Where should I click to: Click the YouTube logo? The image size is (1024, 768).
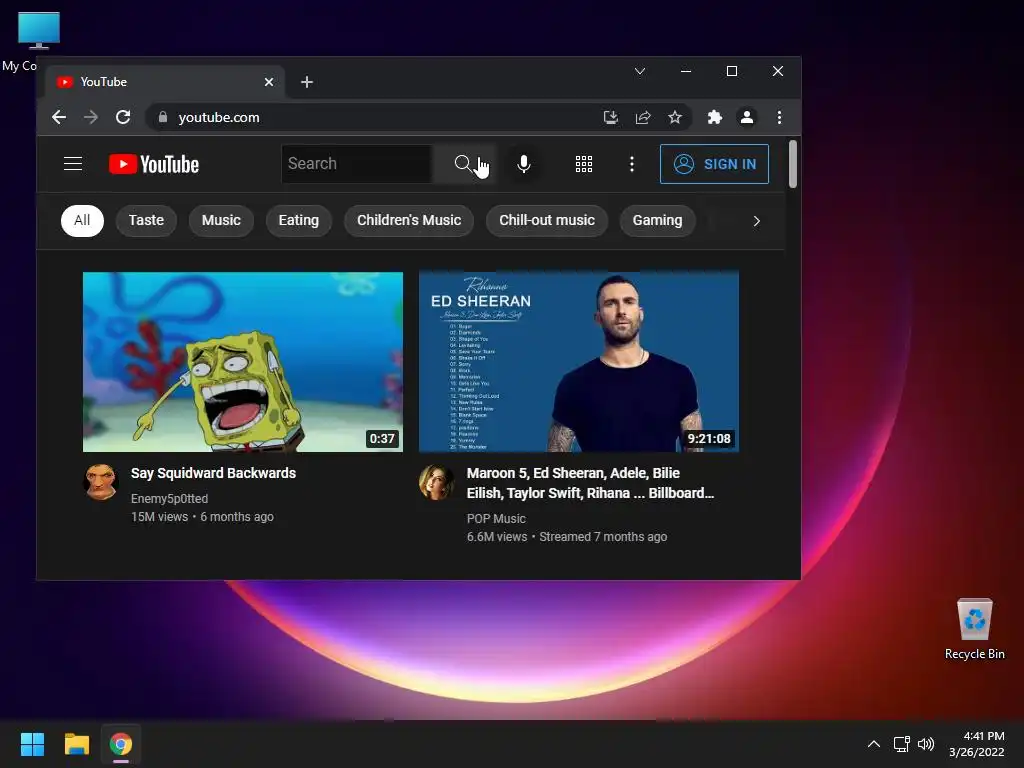coord(153,164)
